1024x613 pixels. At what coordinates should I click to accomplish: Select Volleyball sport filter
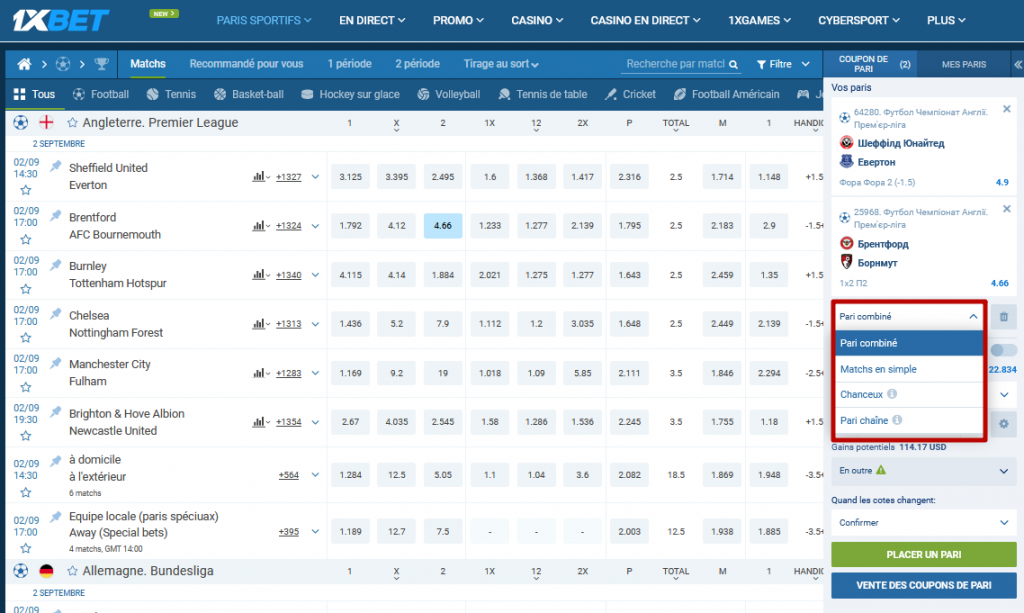coord(449,94)
